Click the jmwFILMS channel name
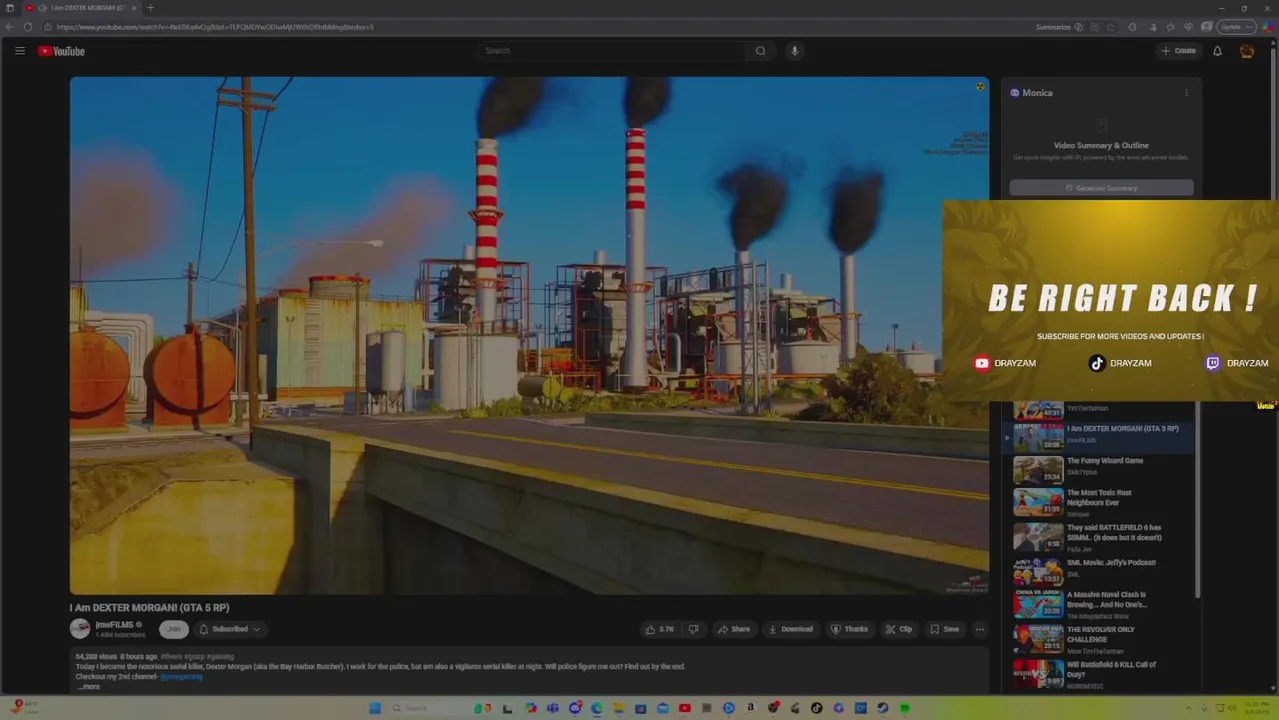The height and width of the screenshot is (720, 1279). pyautogui.click(x=115, y=625)
